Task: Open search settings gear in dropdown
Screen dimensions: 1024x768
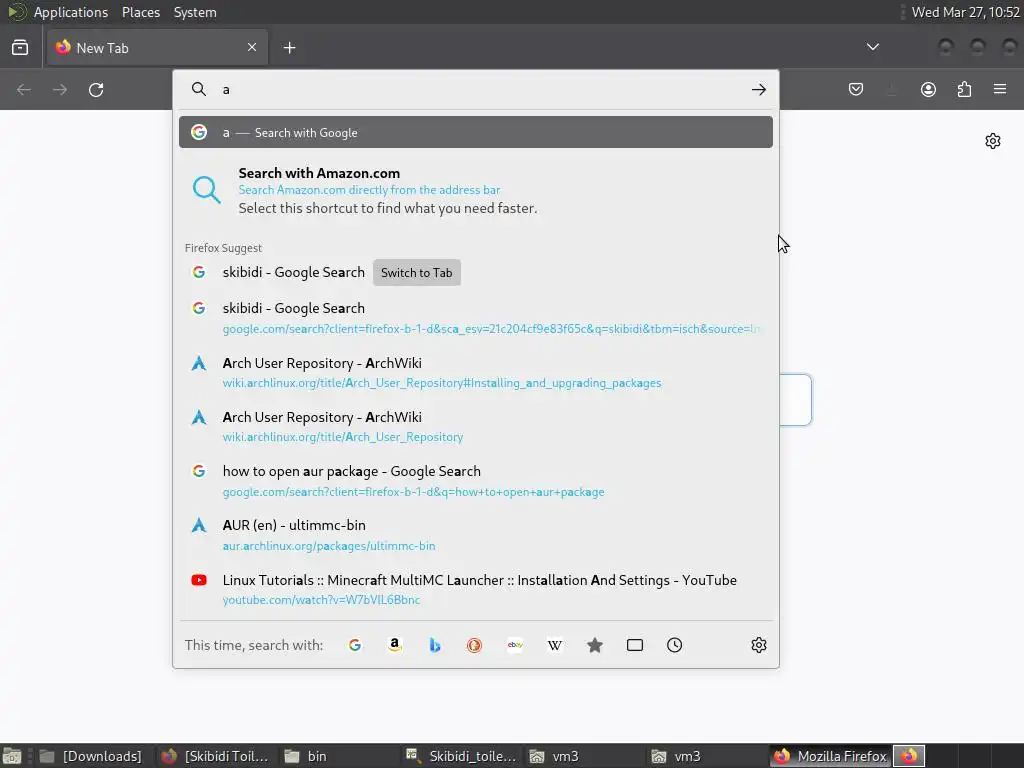Action: tap(758, 645)
